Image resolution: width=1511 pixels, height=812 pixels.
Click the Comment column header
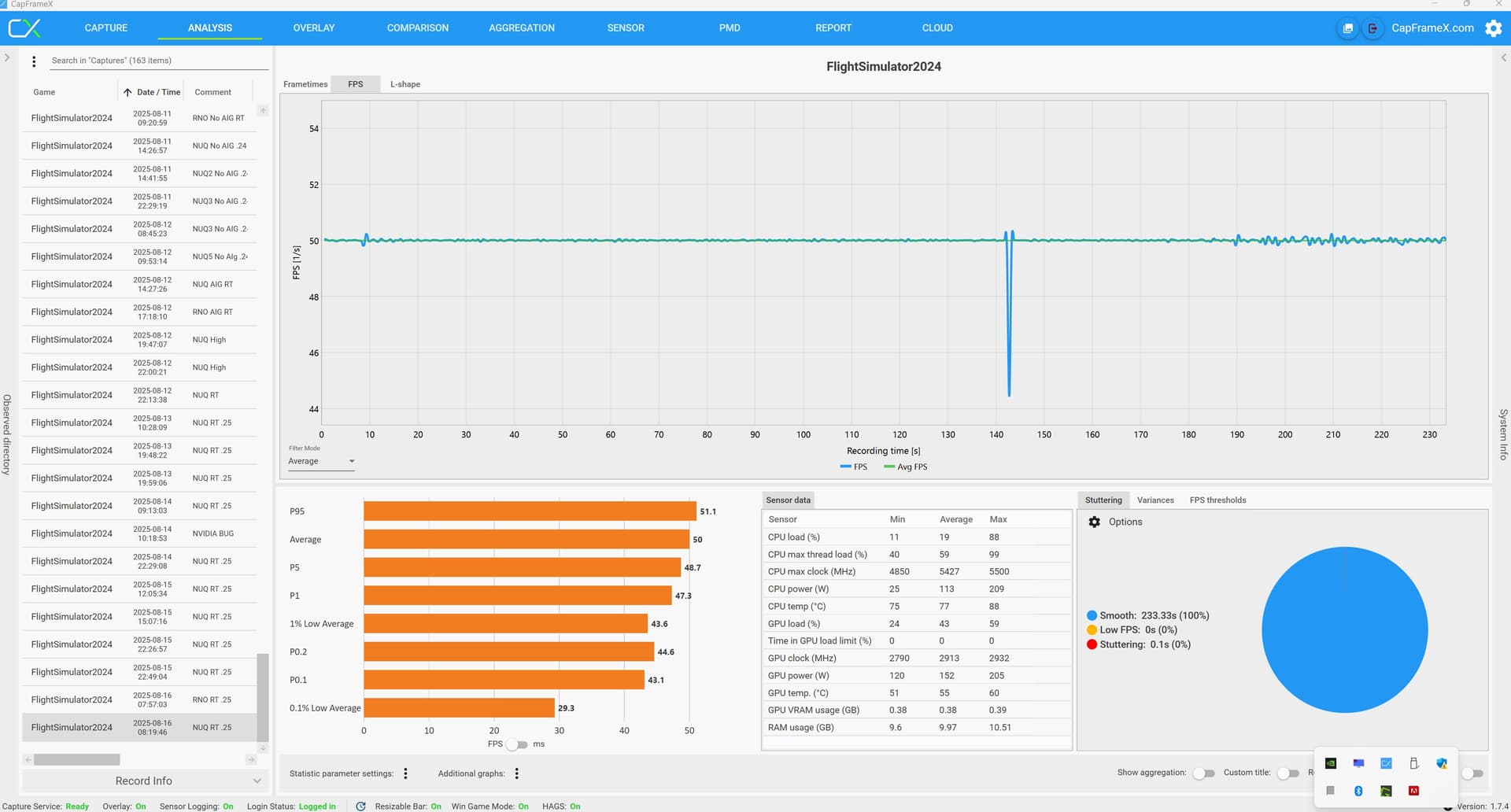(x=212, y=92)
